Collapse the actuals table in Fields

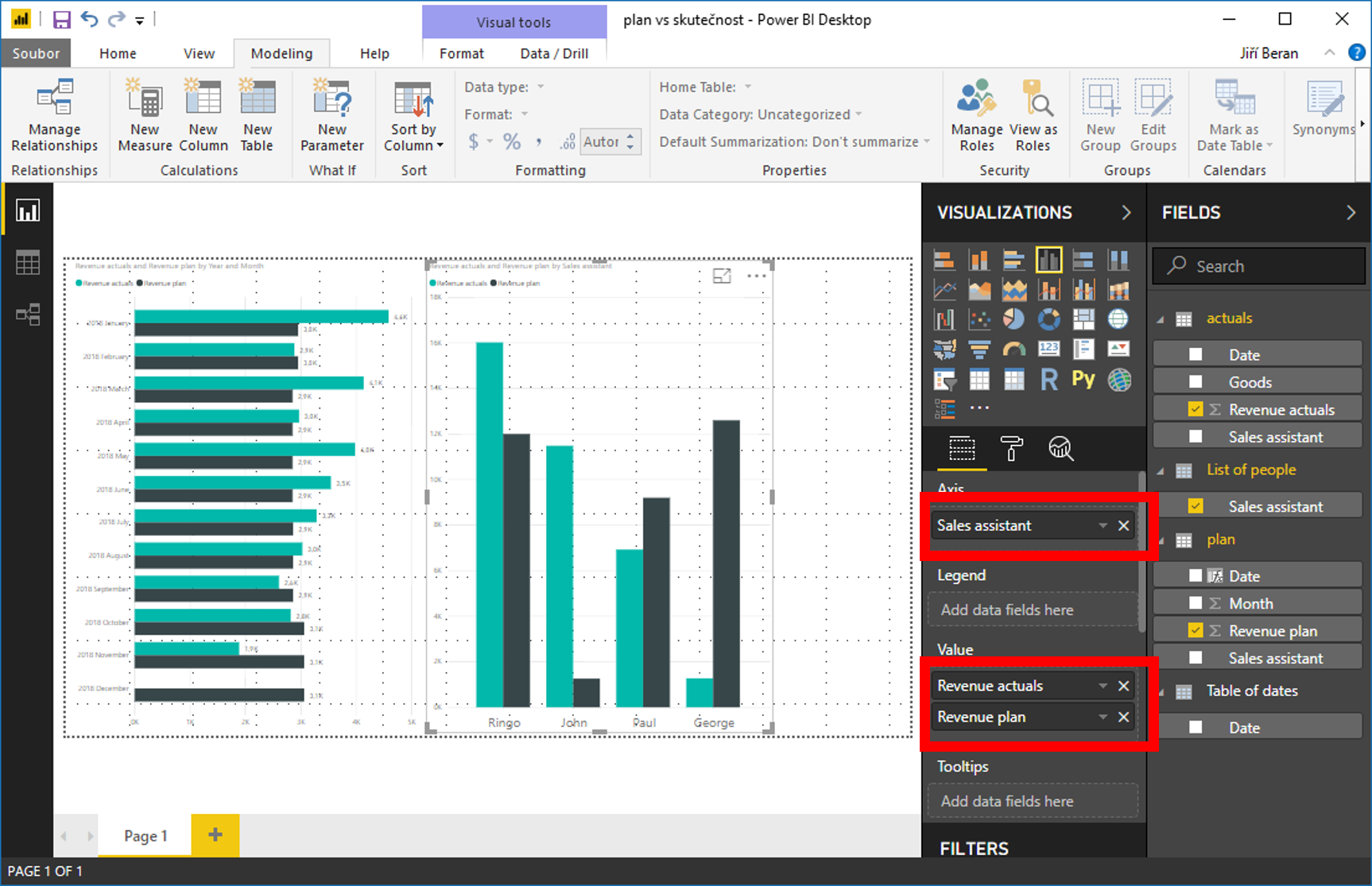pos(1161,319)
